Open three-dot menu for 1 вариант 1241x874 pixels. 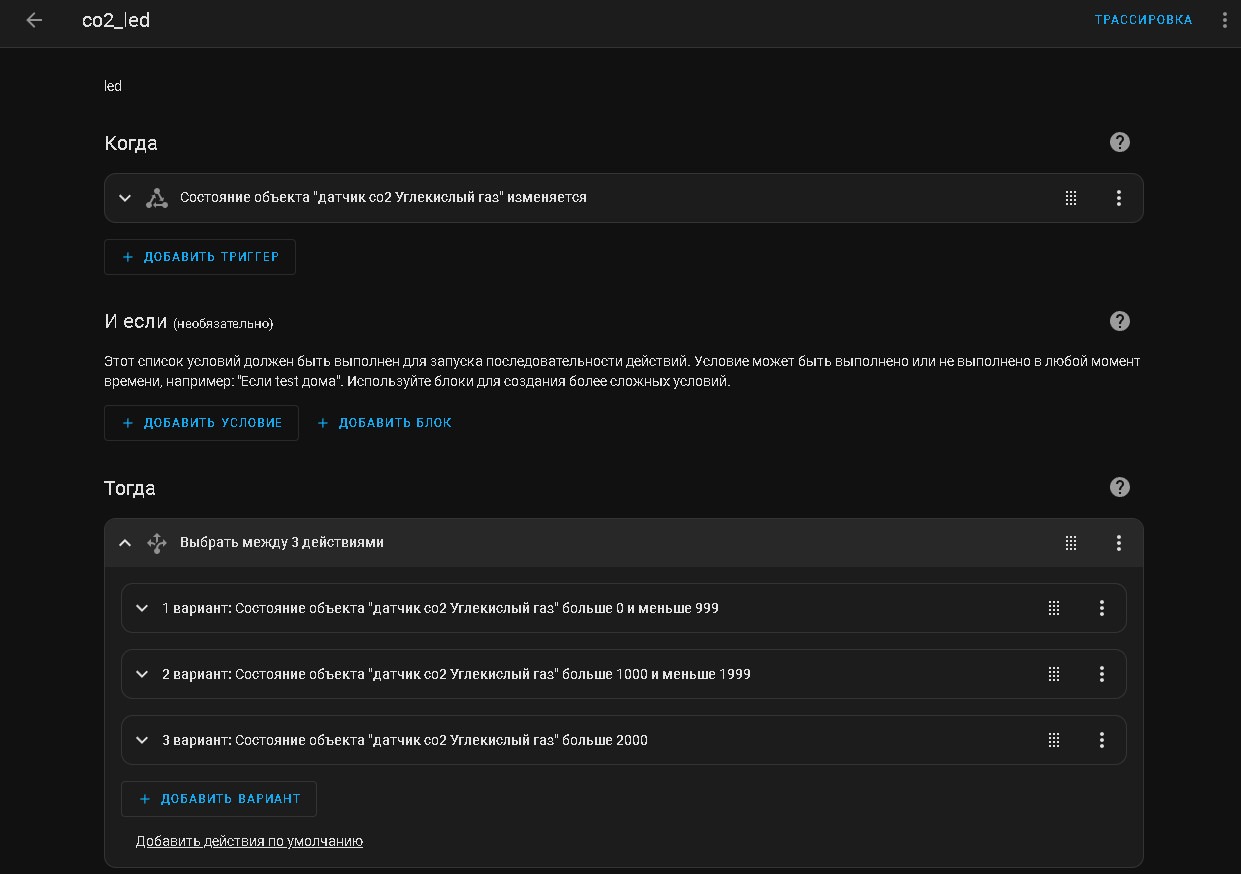coord(1102,608)
